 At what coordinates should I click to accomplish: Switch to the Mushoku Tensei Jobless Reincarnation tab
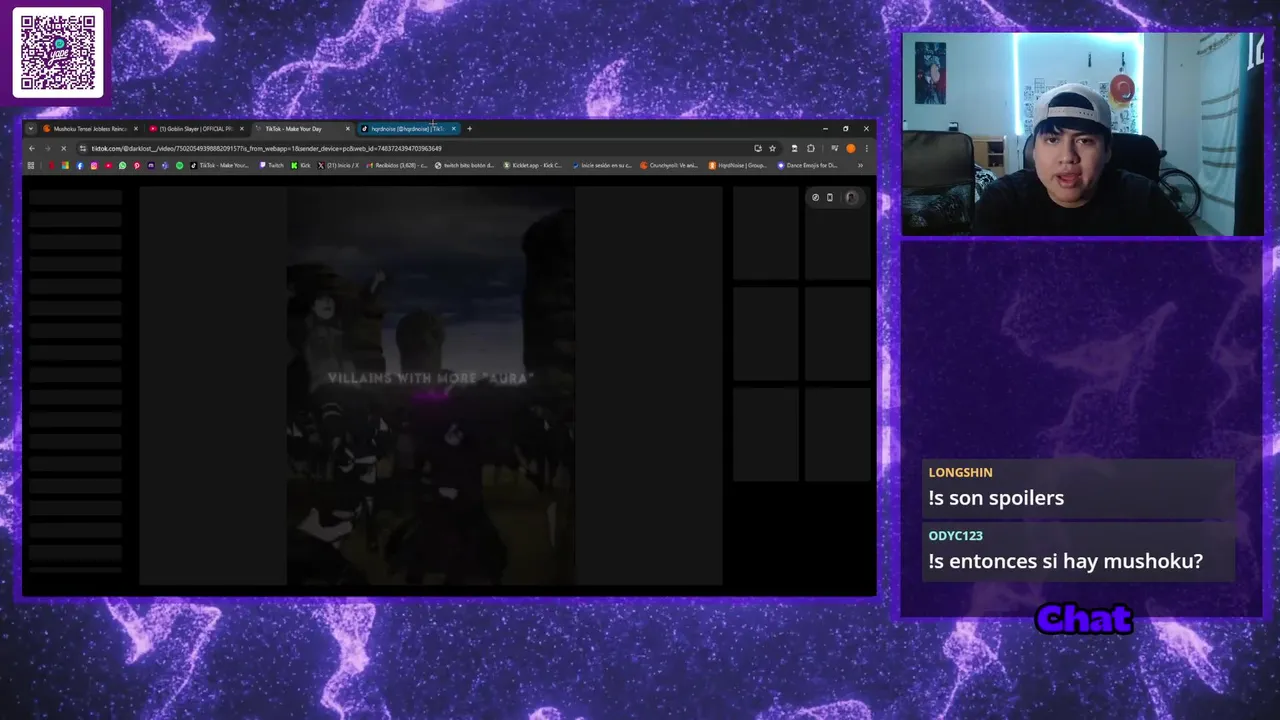point(88,129)
